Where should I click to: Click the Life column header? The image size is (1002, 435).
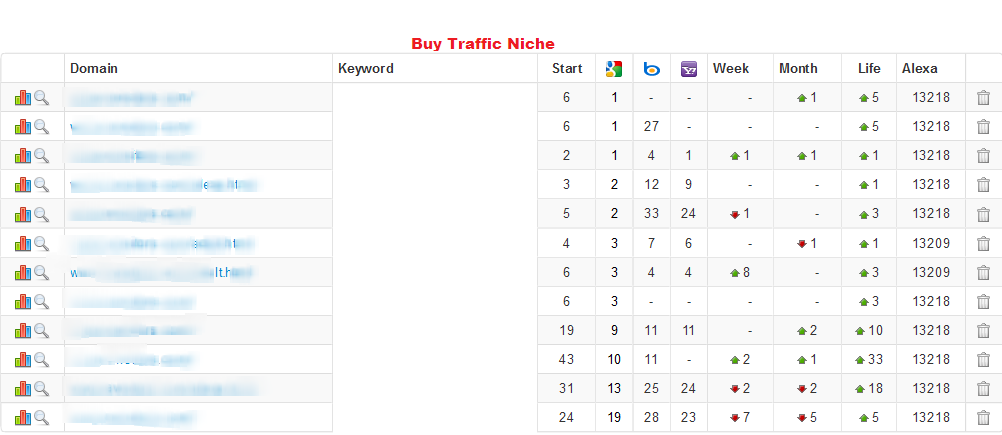pos(869,68)
